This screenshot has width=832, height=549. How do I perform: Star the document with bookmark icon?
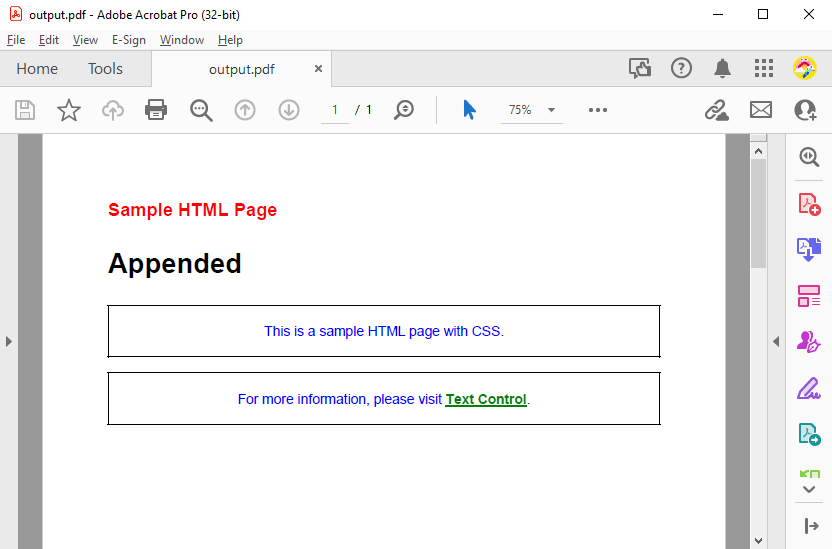(69, 110)
